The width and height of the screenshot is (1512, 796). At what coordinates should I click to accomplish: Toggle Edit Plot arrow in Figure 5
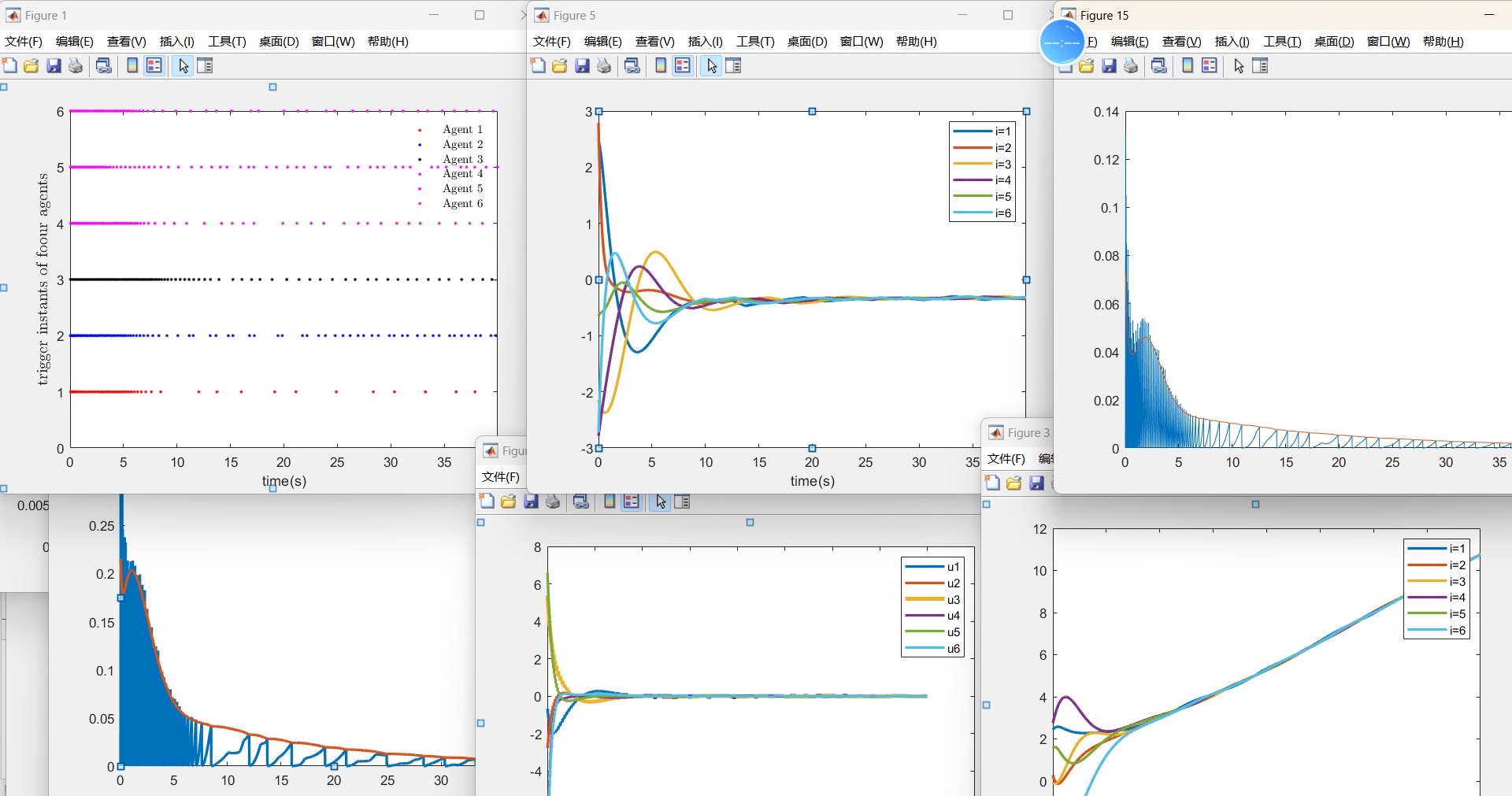tap(712, 65)
